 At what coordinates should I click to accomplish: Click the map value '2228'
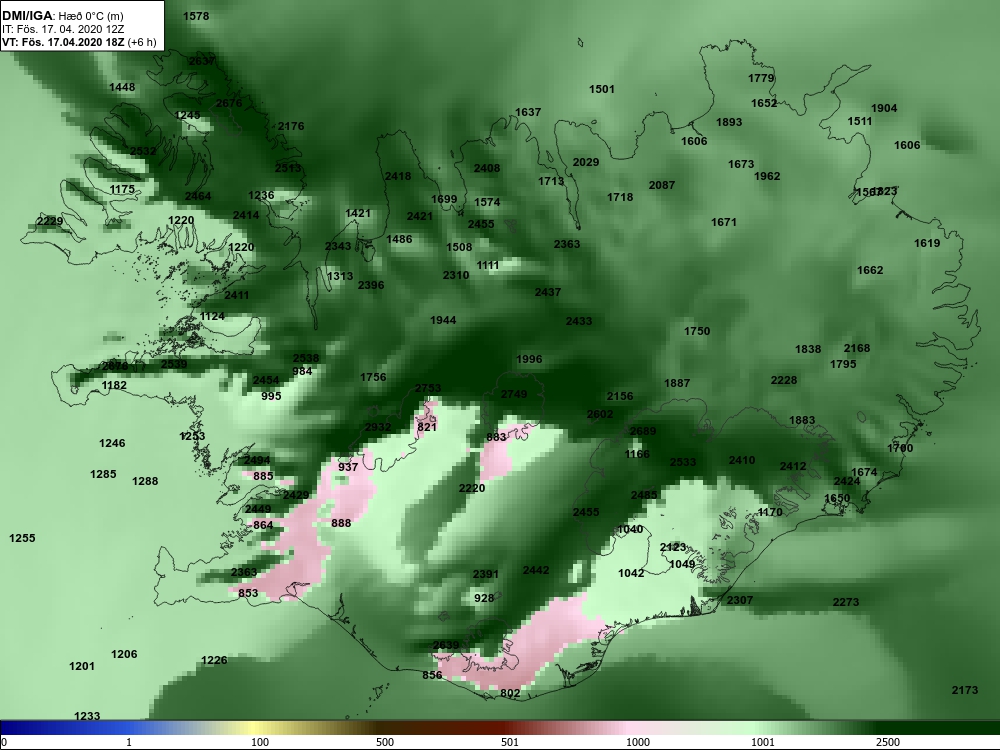[784, 380]
